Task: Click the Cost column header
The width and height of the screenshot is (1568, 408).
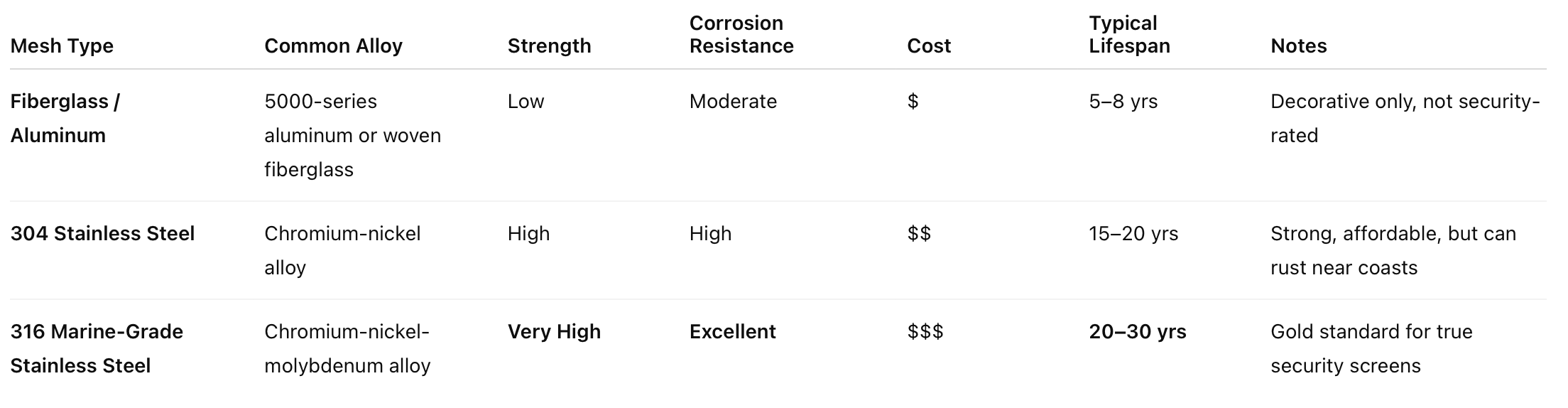Action: pyautogui.click(x=929, y=46)
